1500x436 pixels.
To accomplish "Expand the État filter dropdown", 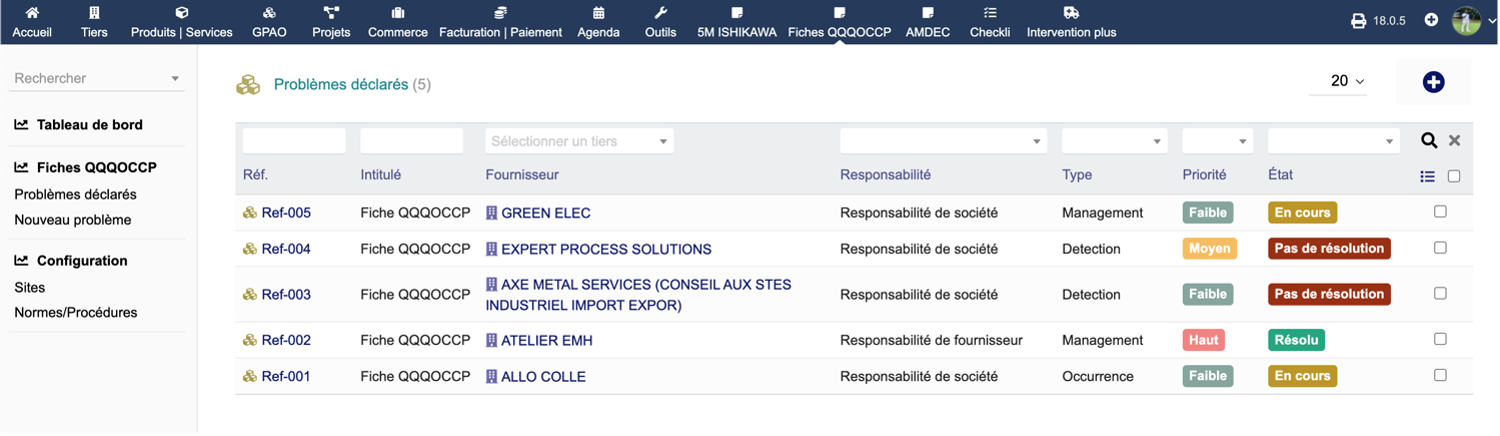I will 1333,141.
